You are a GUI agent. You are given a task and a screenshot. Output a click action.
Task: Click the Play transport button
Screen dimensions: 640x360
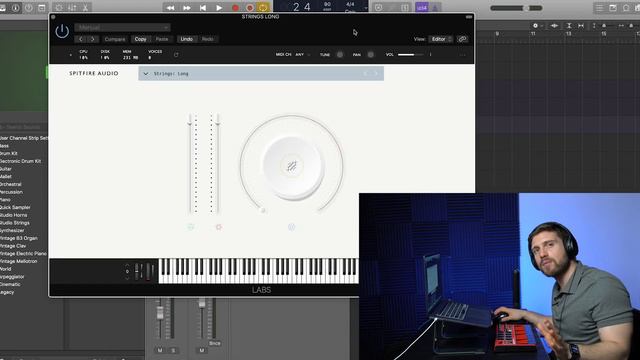219,7
